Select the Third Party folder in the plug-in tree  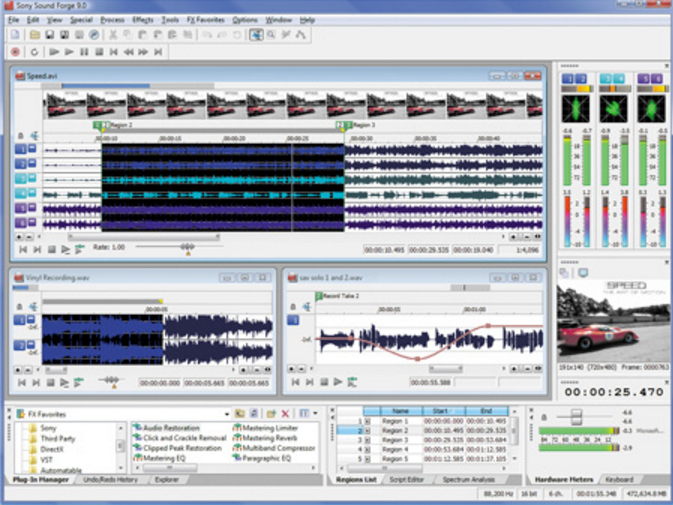(x=53, y=438)
